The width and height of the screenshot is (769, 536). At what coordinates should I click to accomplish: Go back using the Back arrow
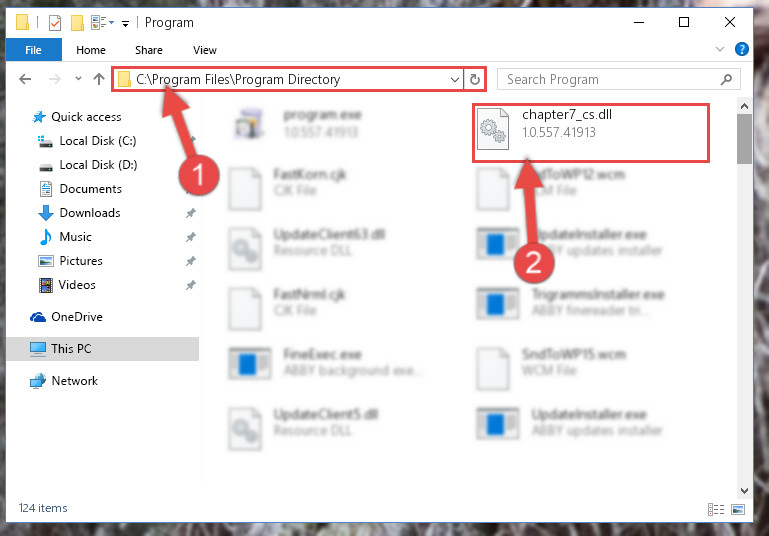coord(25,79)
